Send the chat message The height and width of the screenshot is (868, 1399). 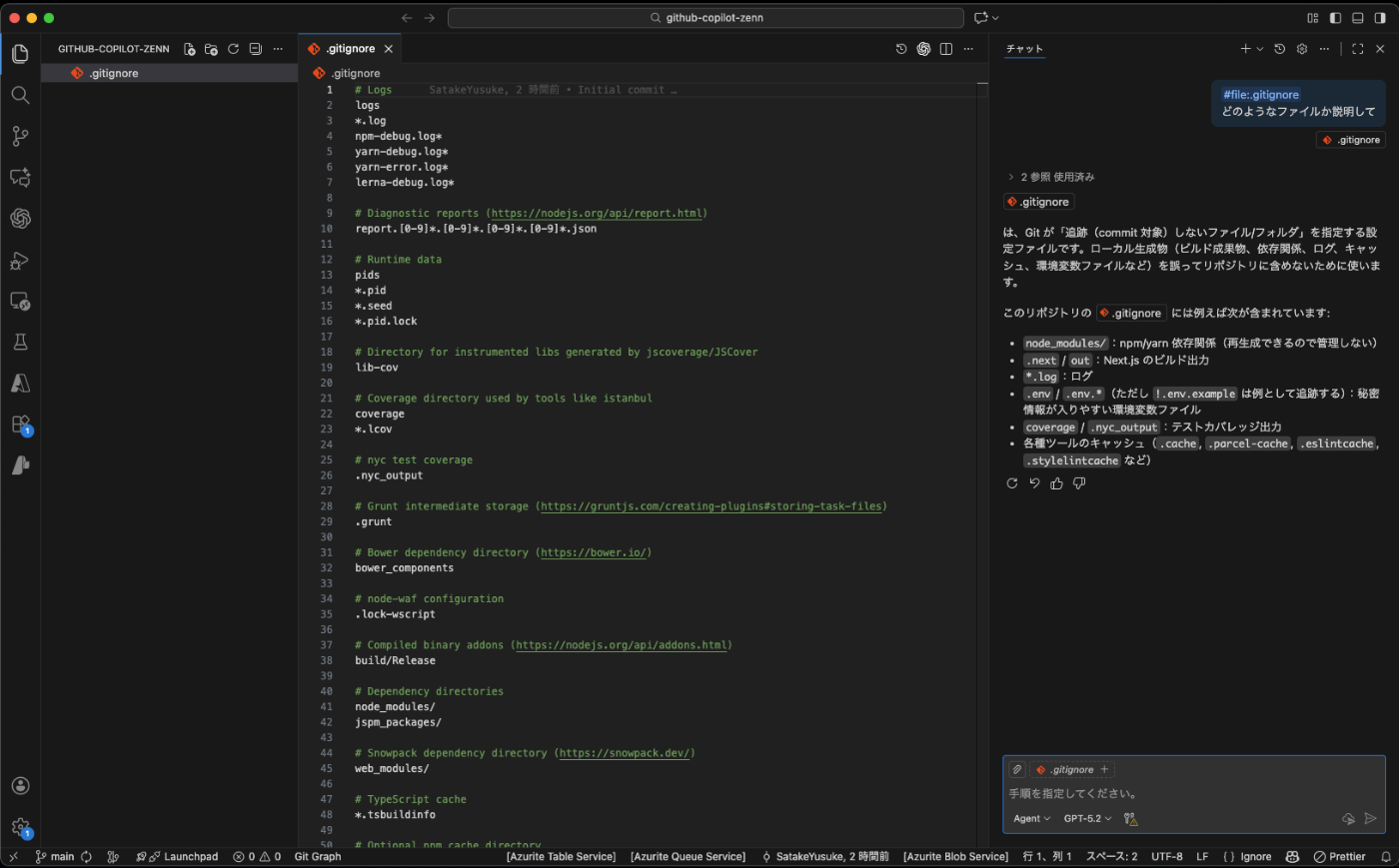[x=1371, y=818]
